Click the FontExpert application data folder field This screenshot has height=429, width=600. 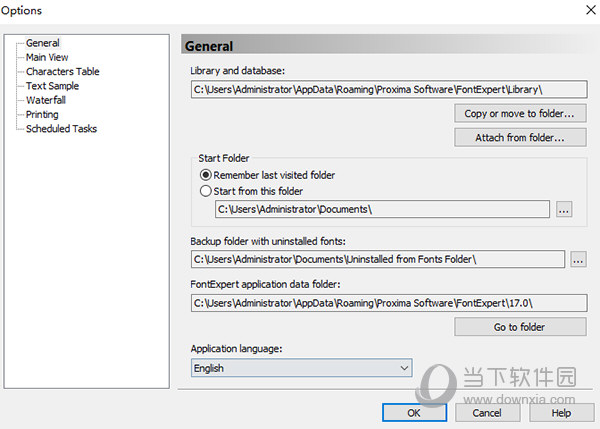pos(389,303)
